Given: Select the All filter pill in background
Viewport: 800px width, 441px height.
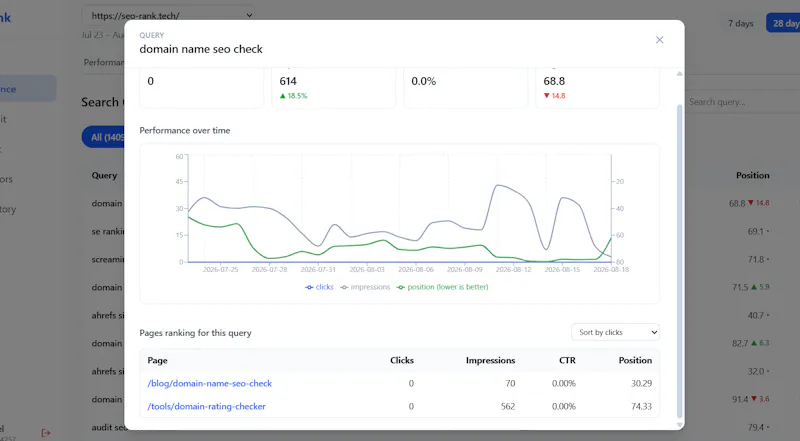Looking at the screenshot, I should [x=103, y=137].
